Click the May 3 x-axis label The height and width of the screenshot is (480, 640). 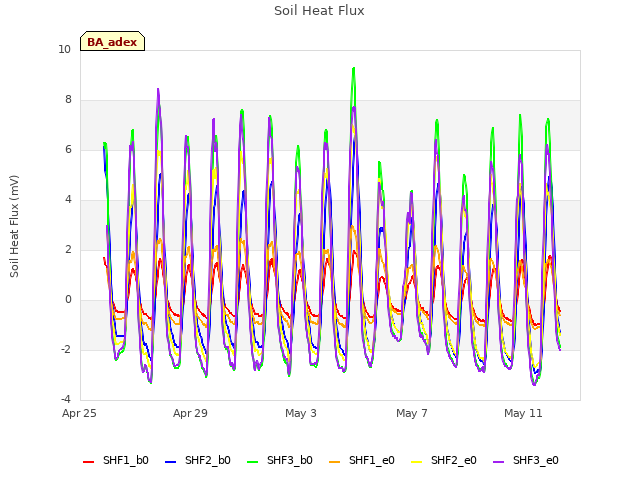(x=301, y=413)
